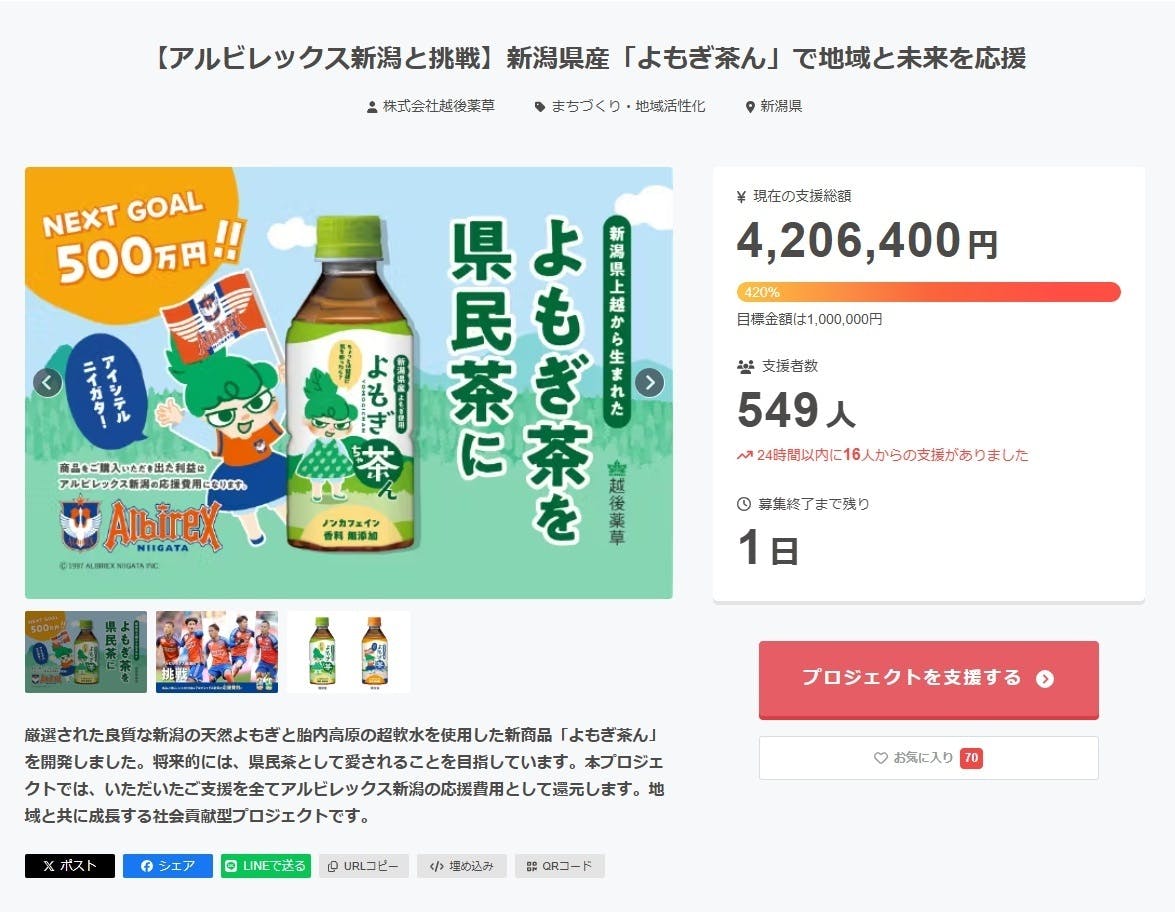Viewport: 1175px width, 912px height.
Task: Click the プロジェクトを支援する button
Action: [928, 679]
